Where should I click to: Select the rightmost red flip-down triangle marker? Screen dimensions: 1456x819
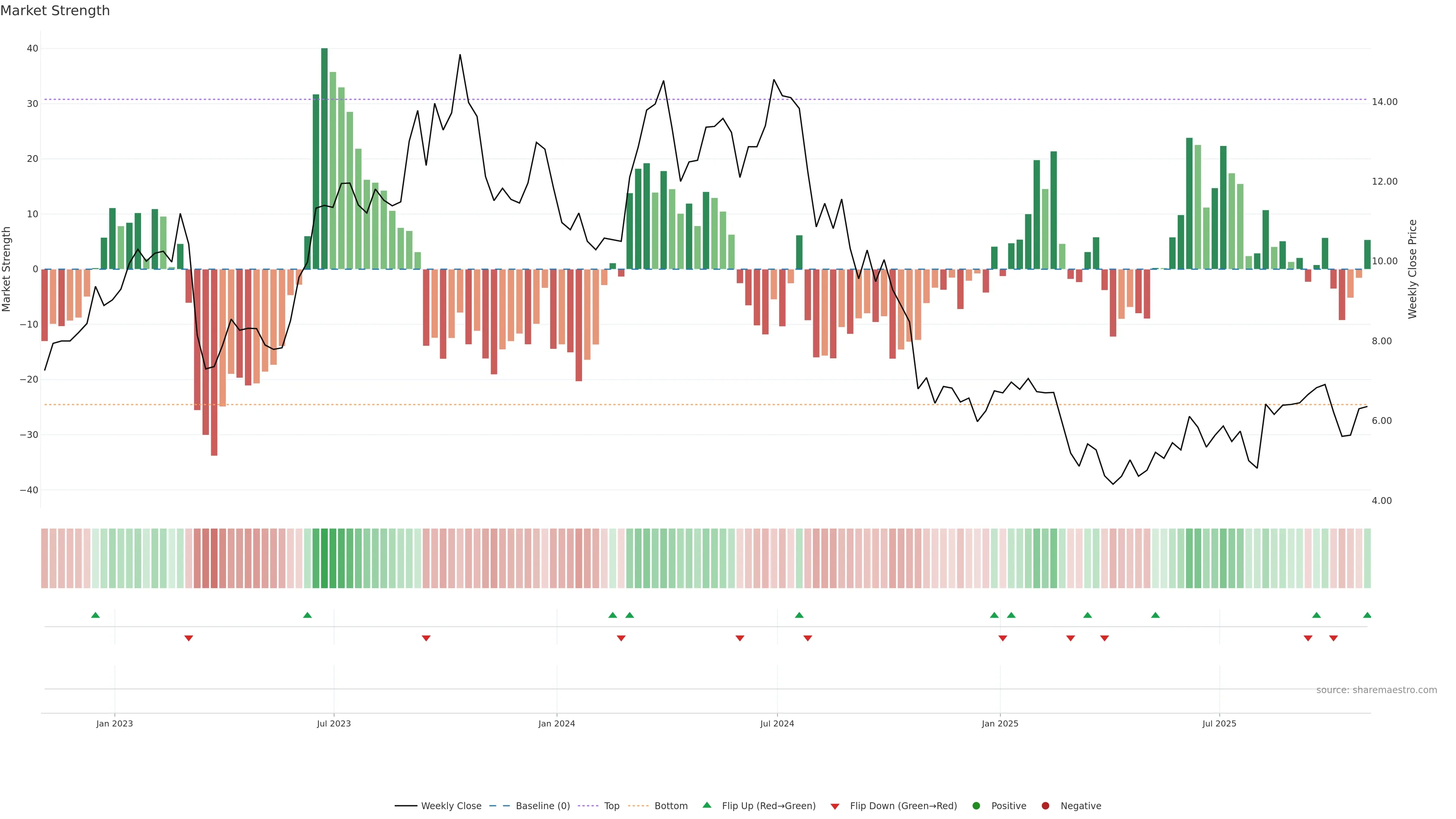tap(1334, 638)
